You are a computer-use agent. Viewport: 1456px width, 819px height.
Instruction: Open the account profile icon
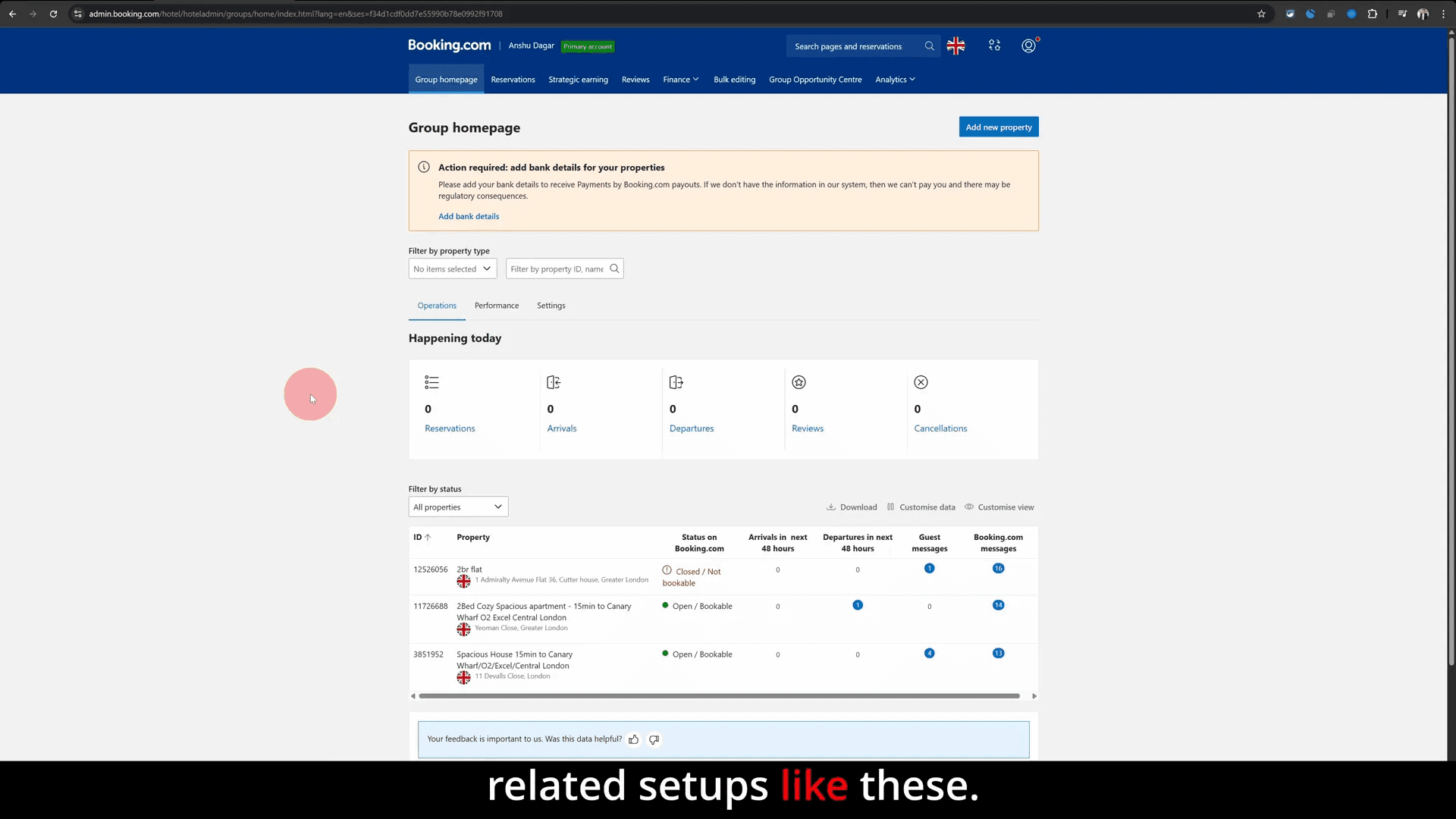1028,46
